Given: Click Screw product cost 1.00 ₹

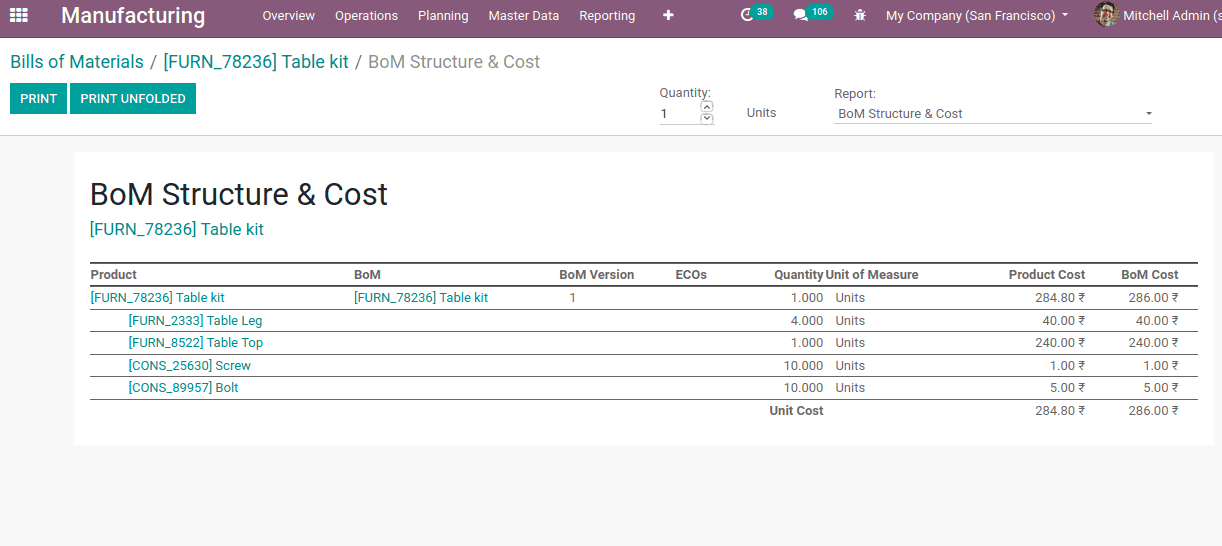Looking at the screenshot, I should pyautogui.click(x=1067, y=366).
